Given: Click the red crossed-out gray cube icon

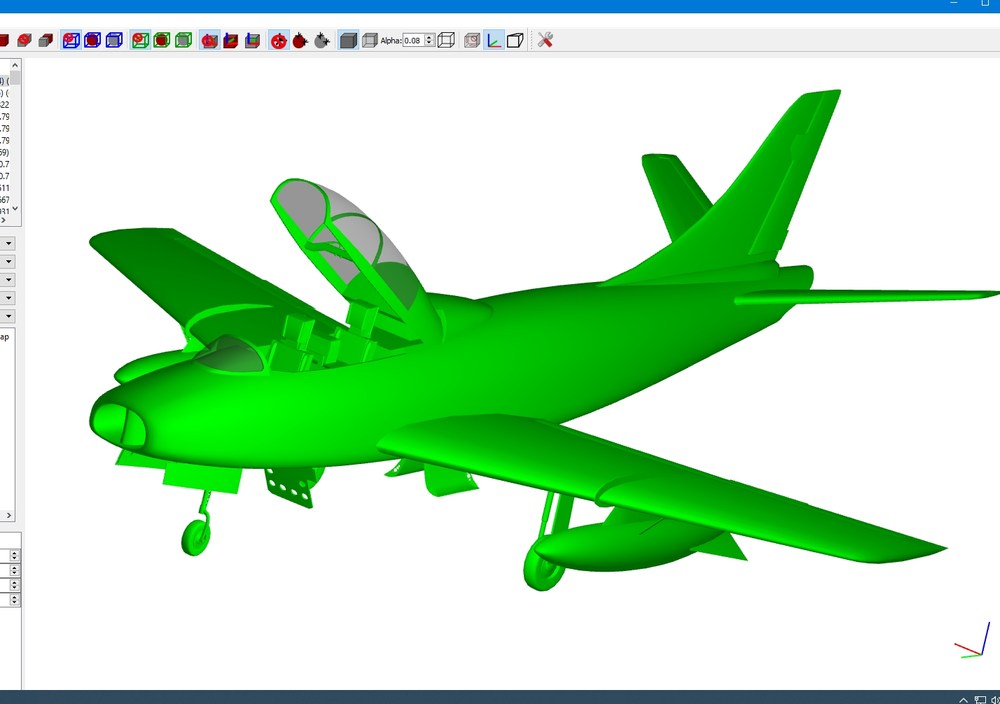Looking at the screenshot, I should pyautogui.click(x=25, y=40).
